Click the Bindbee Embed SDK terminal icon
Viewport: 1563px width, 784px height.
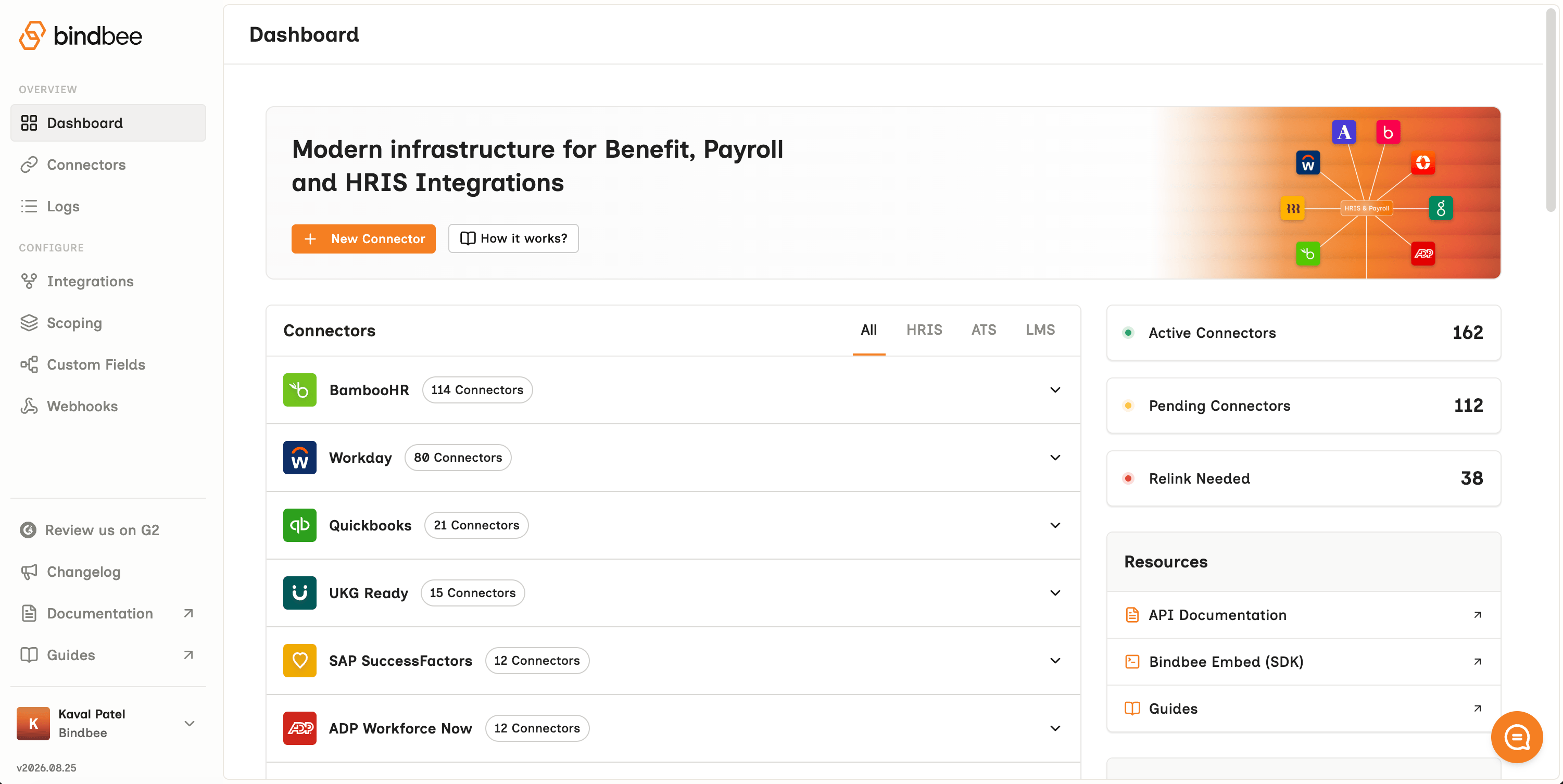(x=1132, y=662)
